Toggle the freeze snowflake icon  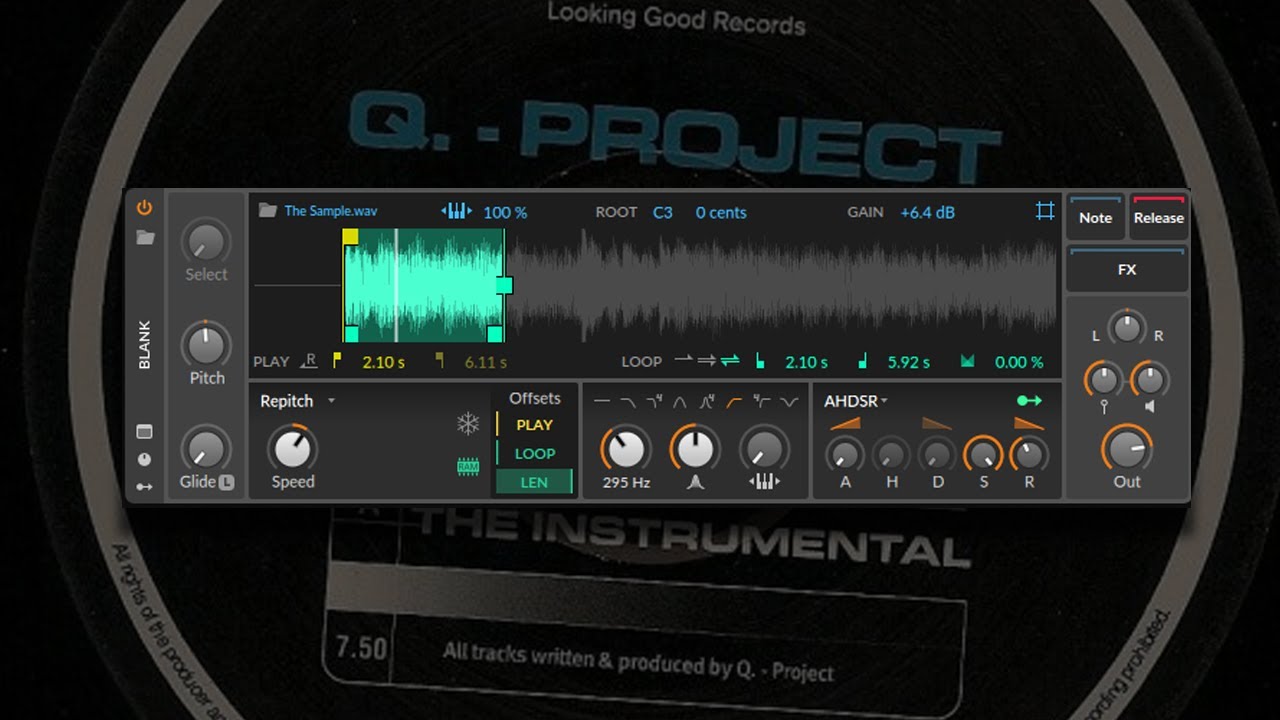[468, 424]
